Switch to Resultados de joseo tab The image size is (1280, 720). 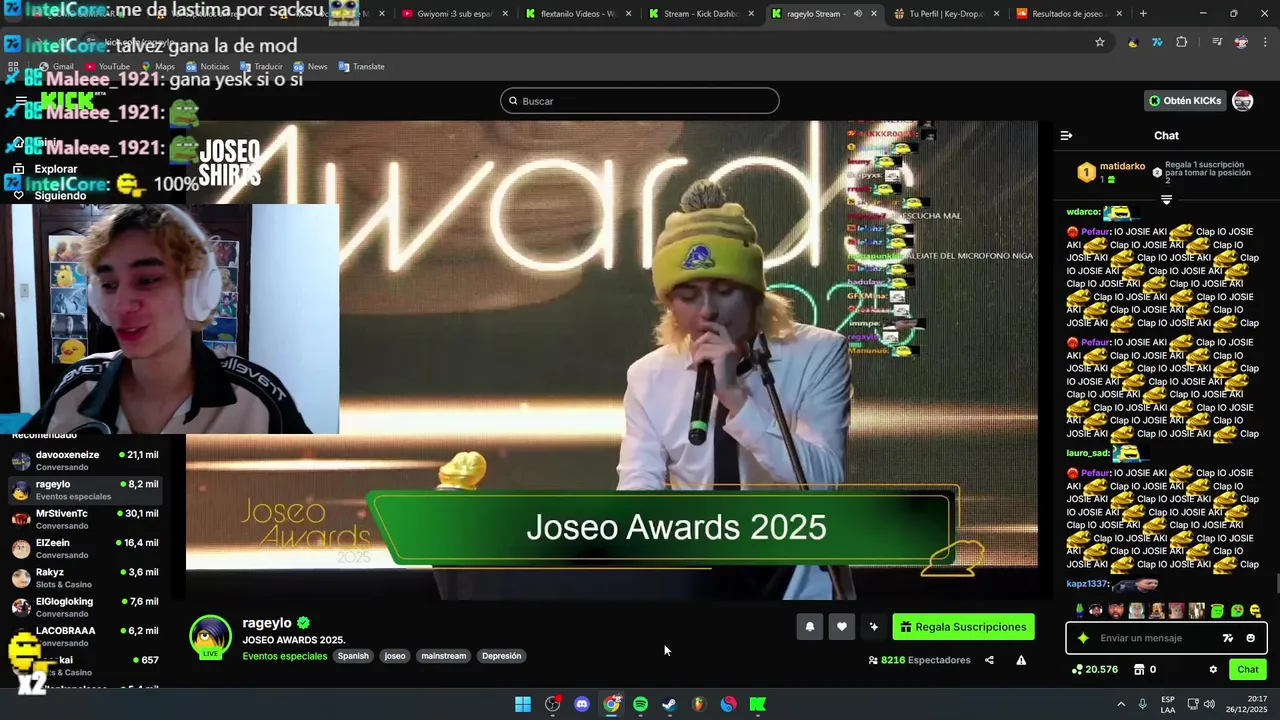(x=1068, y=14)
